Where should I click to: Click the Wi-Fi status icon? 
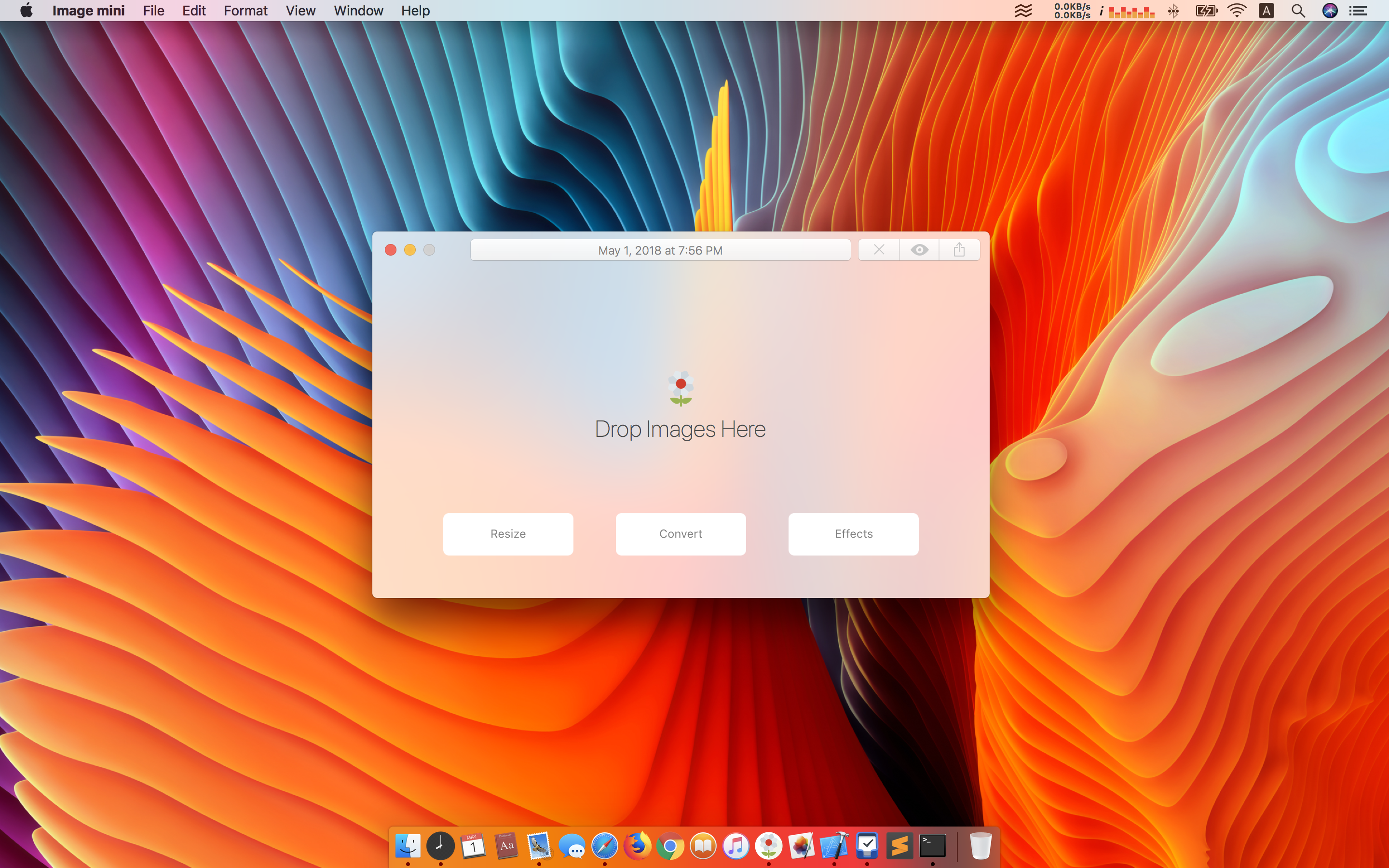pyautogui.click(x=1236, y=10)
